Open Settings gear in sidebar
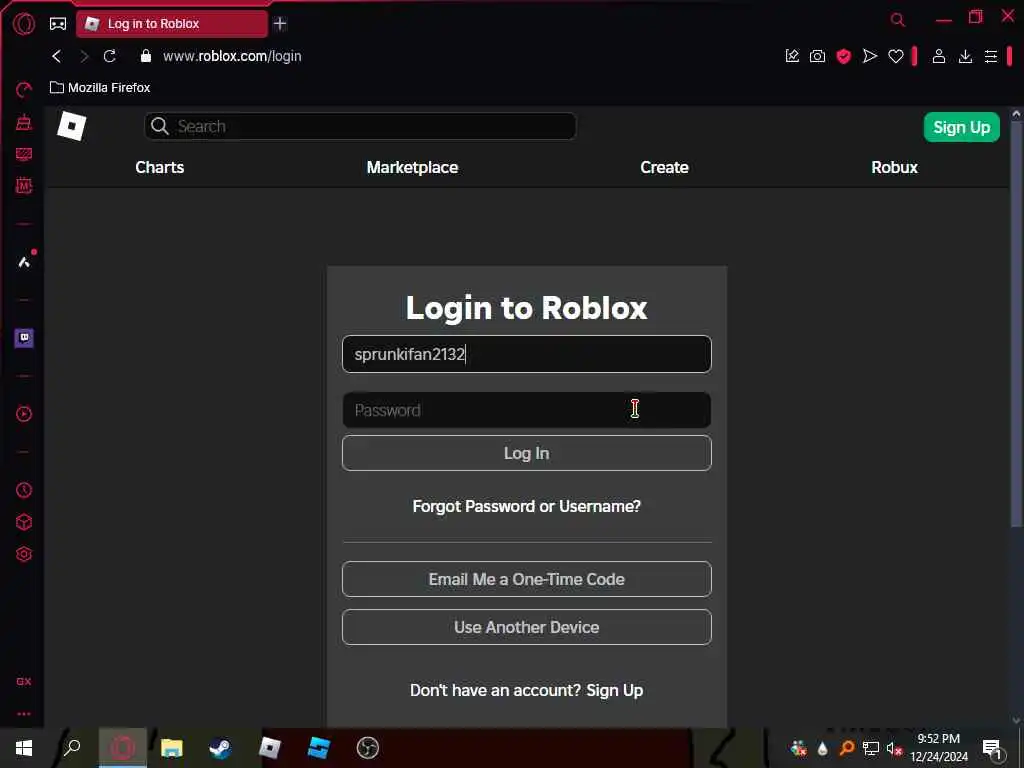Image resolution: width=1024 pixels, height=768 pixels. coord(24,554)
